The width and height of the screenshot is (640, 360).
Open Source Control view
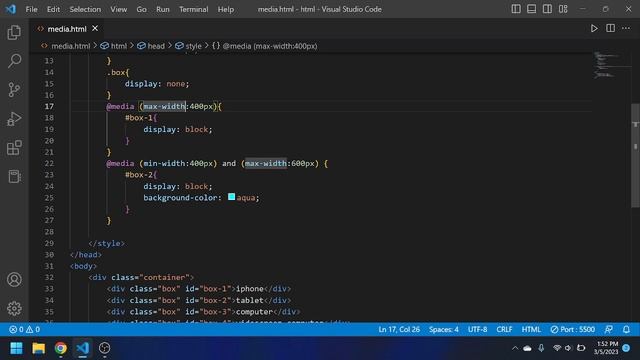pos(14,90)
